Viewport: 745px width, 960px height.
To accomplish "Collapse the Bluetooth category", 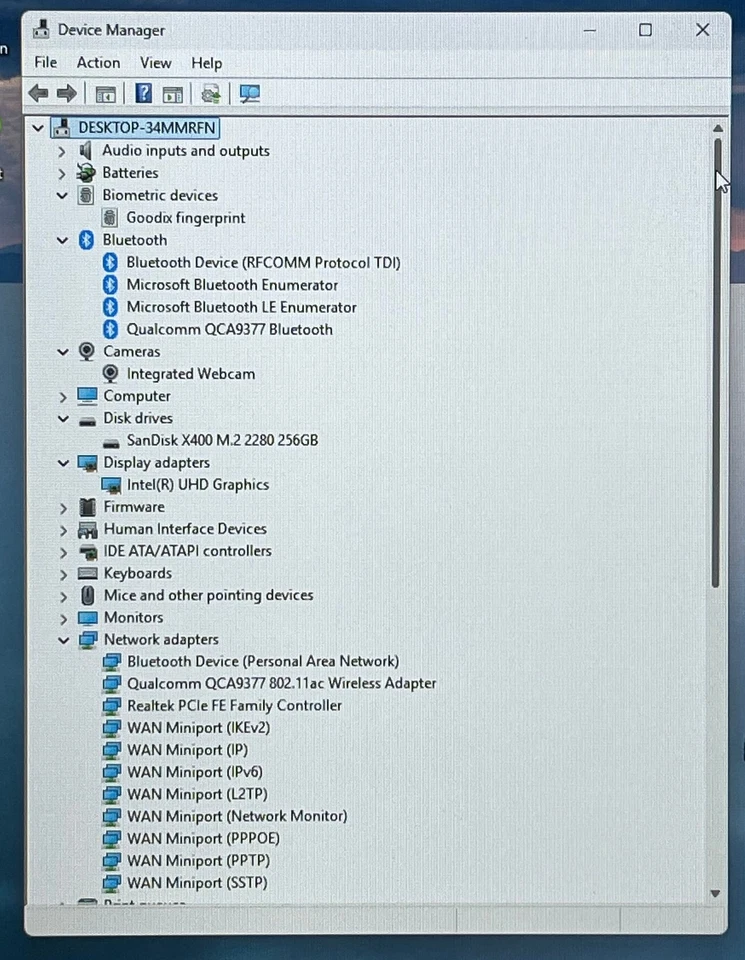I will point(62,241).
